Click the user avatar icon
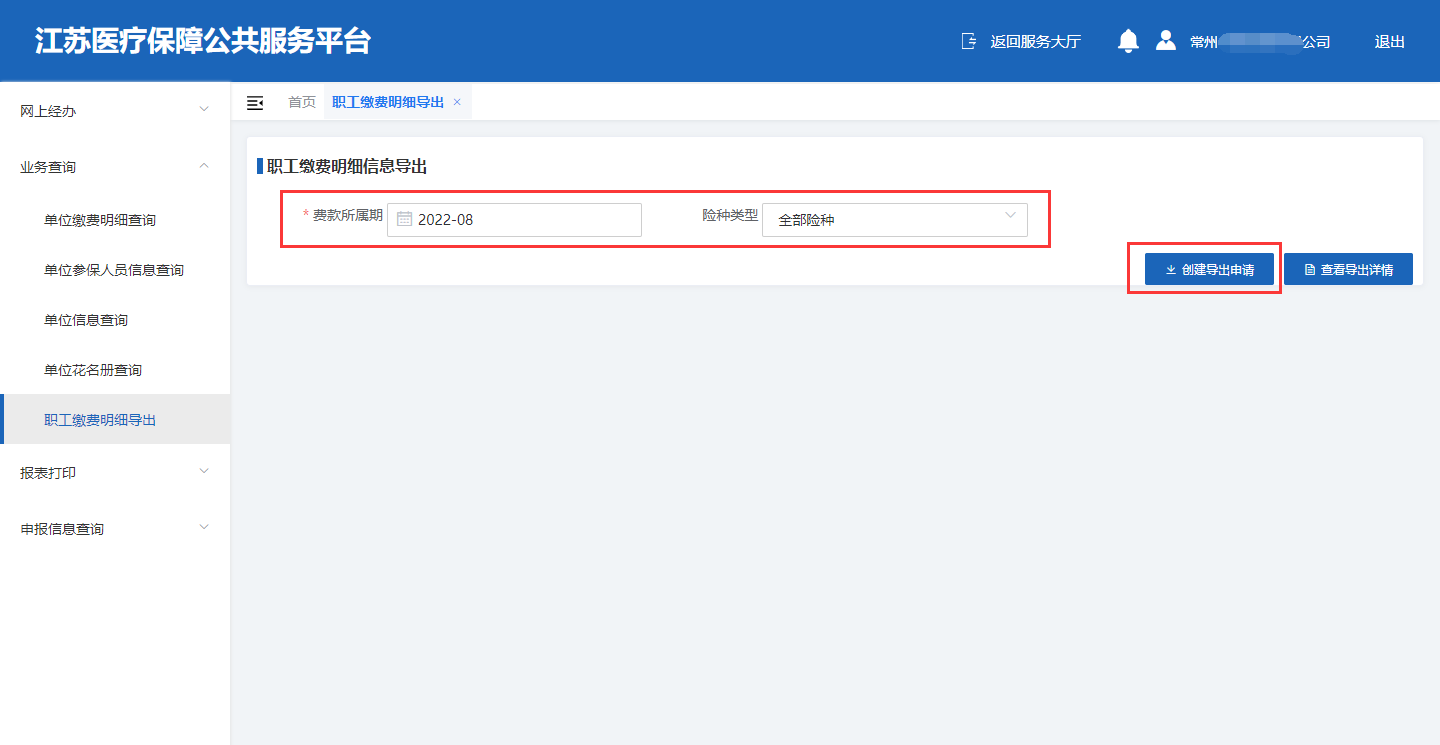The width and height of the screenshot is (1440, 745). [x=1165, y=41]
